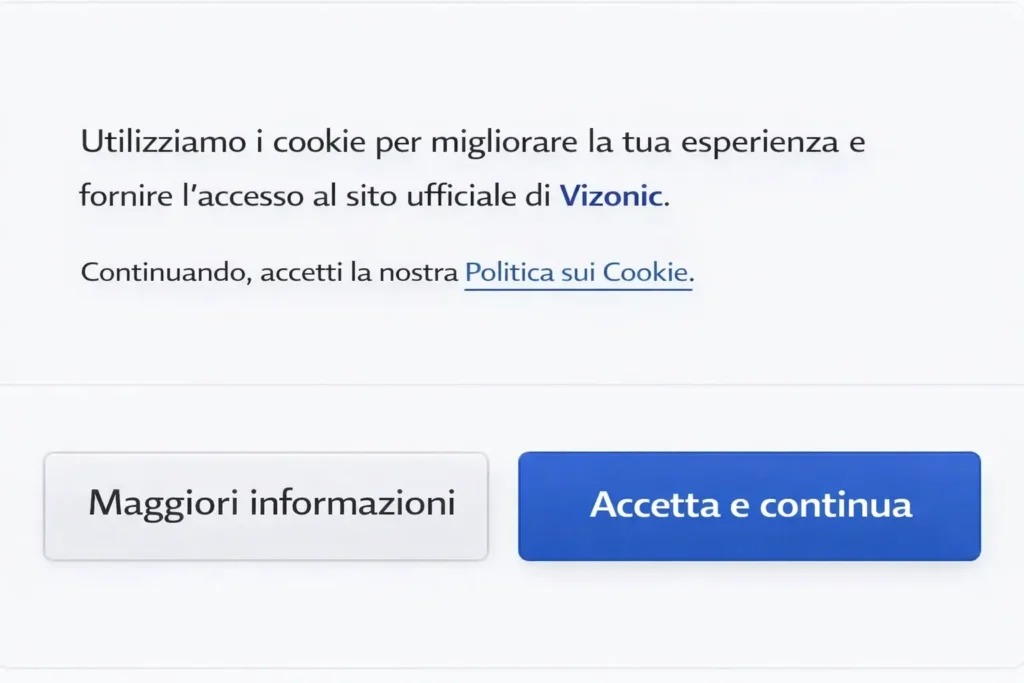This screenshot has height=683, width=1024.
Task: Click the word accetti in the notice
Action: pyautogui.click(x=298, y=272)
